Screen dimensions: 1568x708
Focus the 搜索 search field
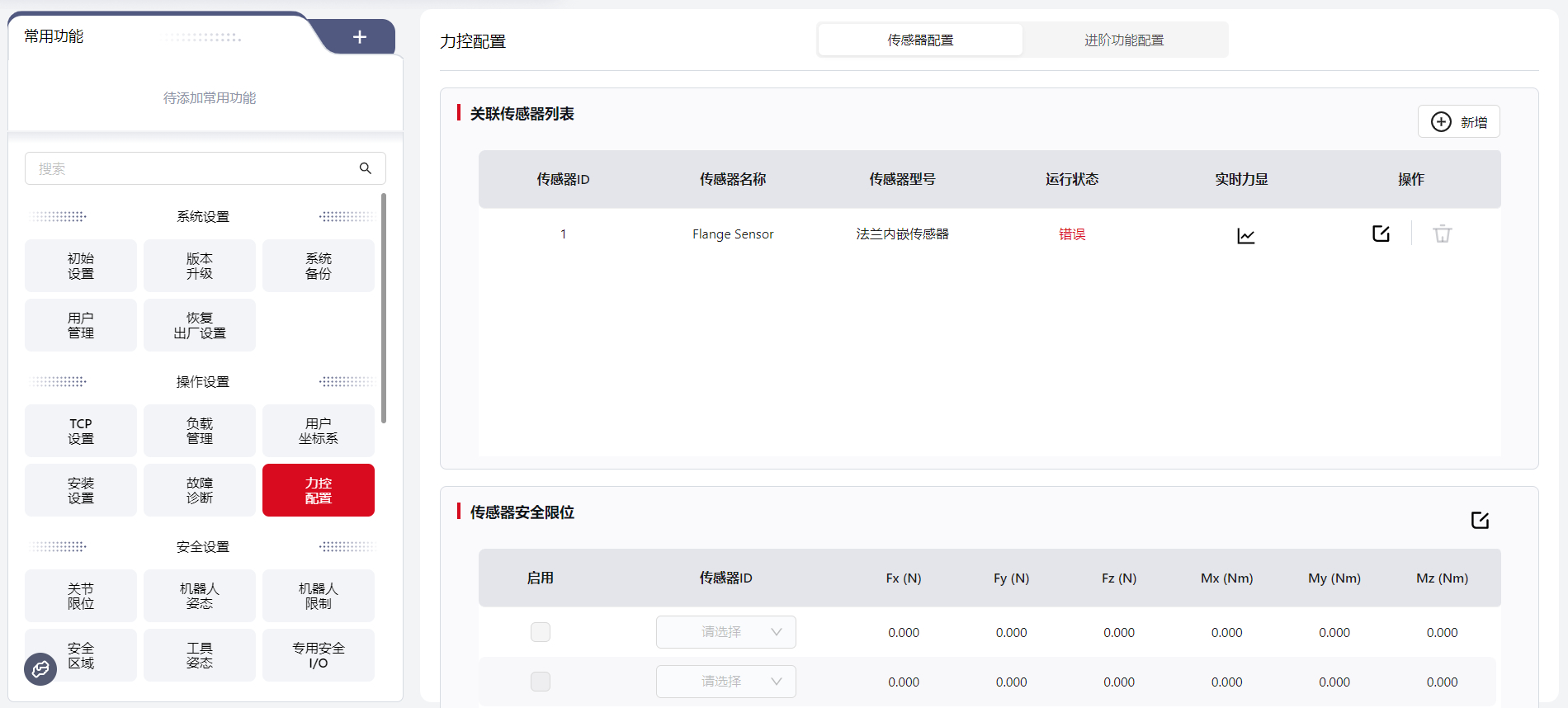pyautogui.click(x=194, y=168)
